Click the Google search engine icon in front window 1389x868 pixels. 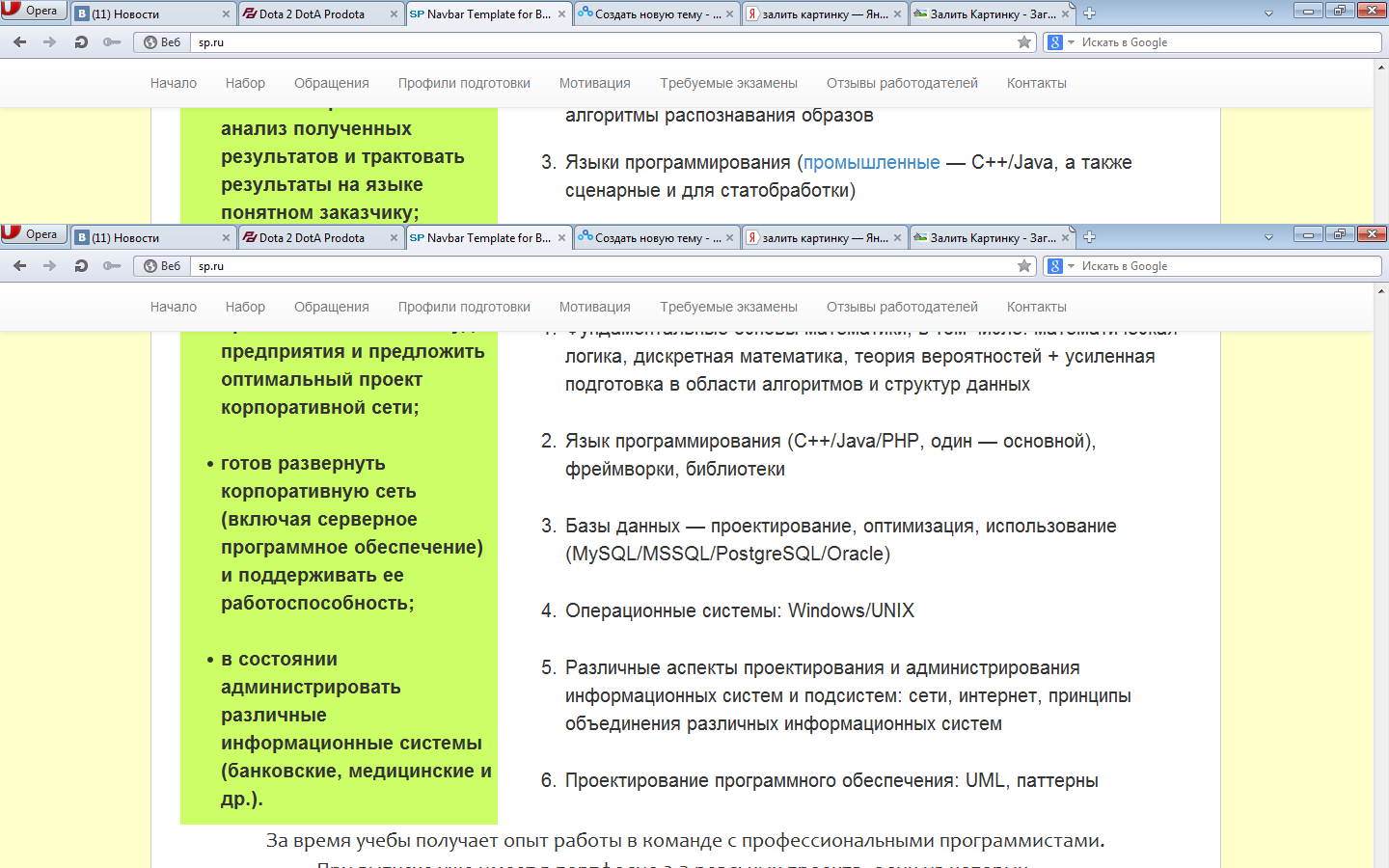(1055, 266)
